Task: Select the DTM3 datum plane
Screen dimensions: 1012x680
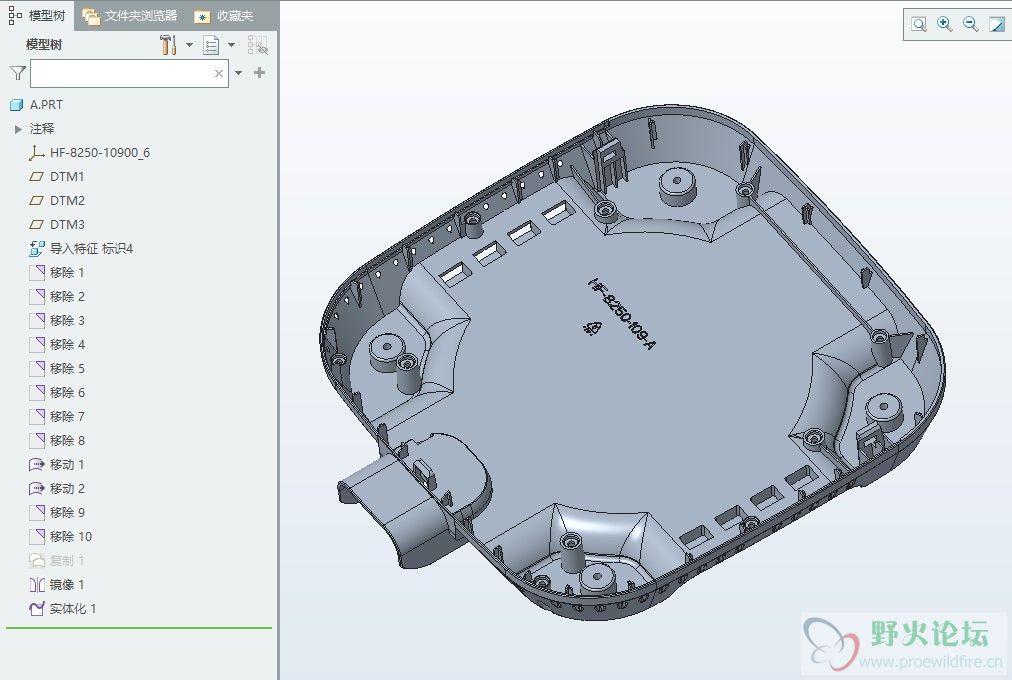Action: [x=57, y=225]
